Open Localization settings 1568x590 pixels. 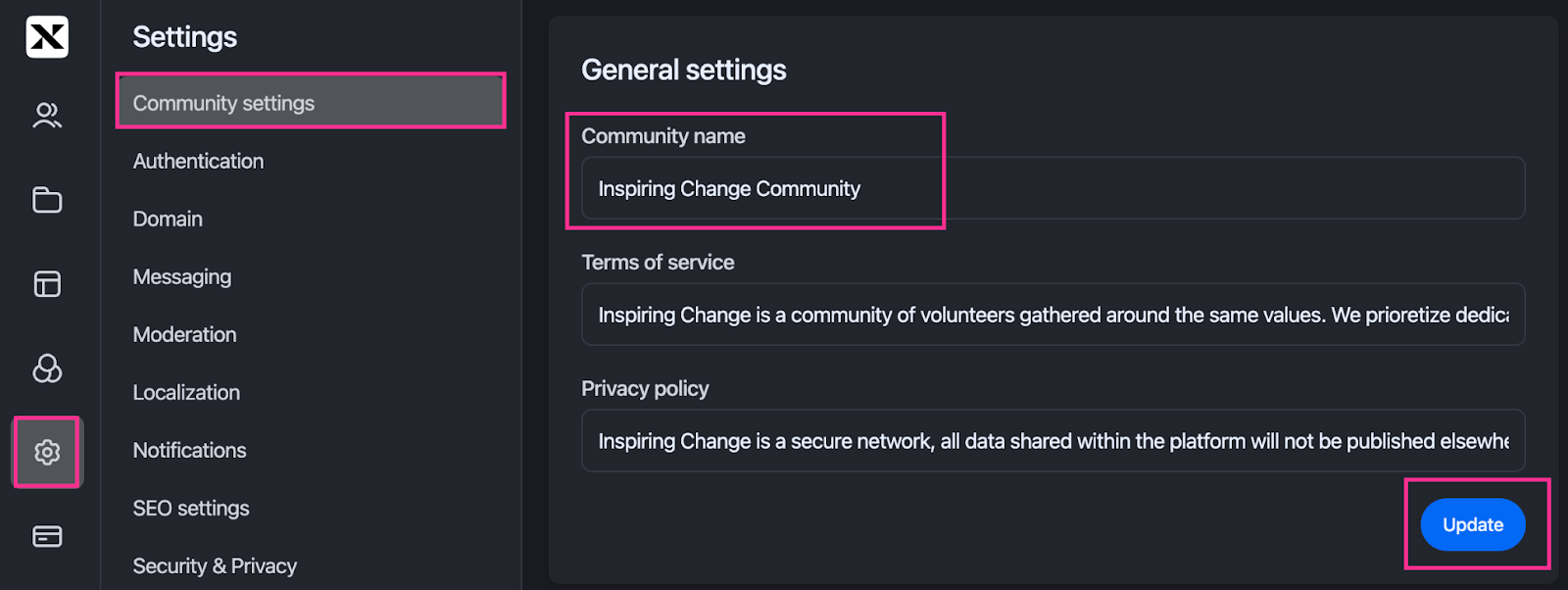pos(186,392)
